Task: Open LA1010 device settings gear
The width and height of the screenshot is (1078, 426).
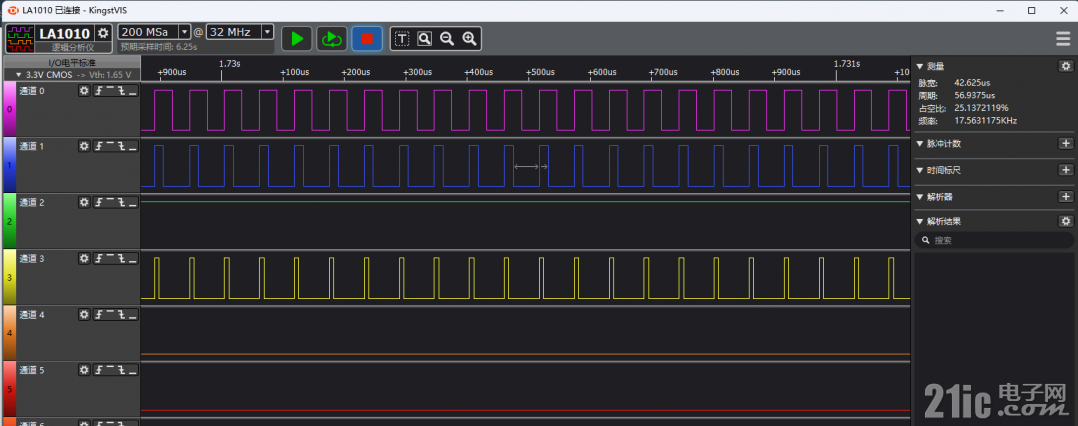Action: (x=103, y=33)
